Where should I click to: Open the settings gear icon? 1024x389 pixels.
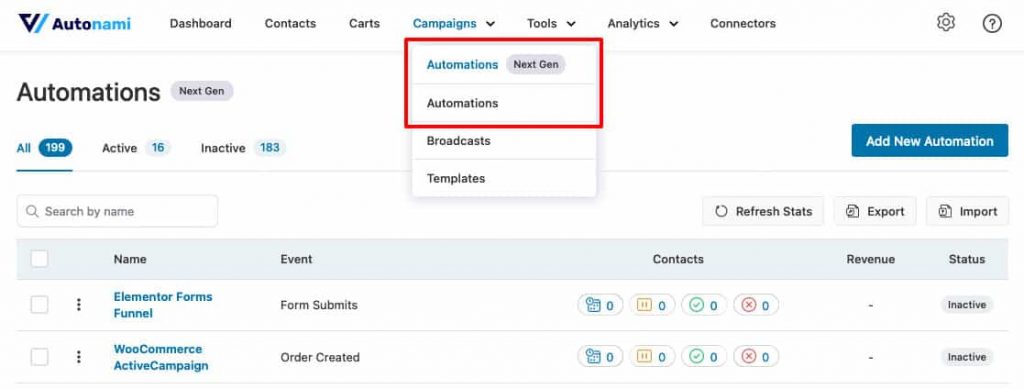[x=945, y=23]
